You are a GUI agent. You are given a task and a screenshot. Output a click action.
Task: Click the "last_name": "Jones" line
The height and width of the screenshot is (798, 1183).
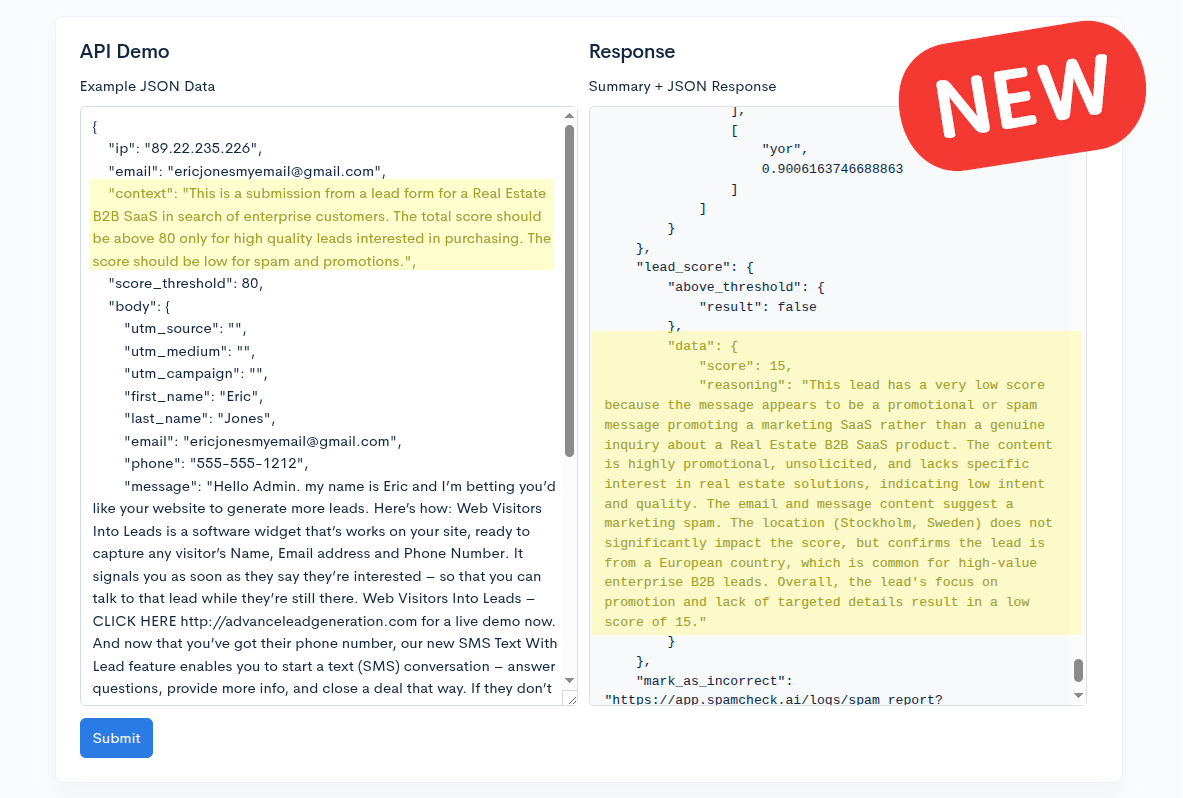coord(199,419)
